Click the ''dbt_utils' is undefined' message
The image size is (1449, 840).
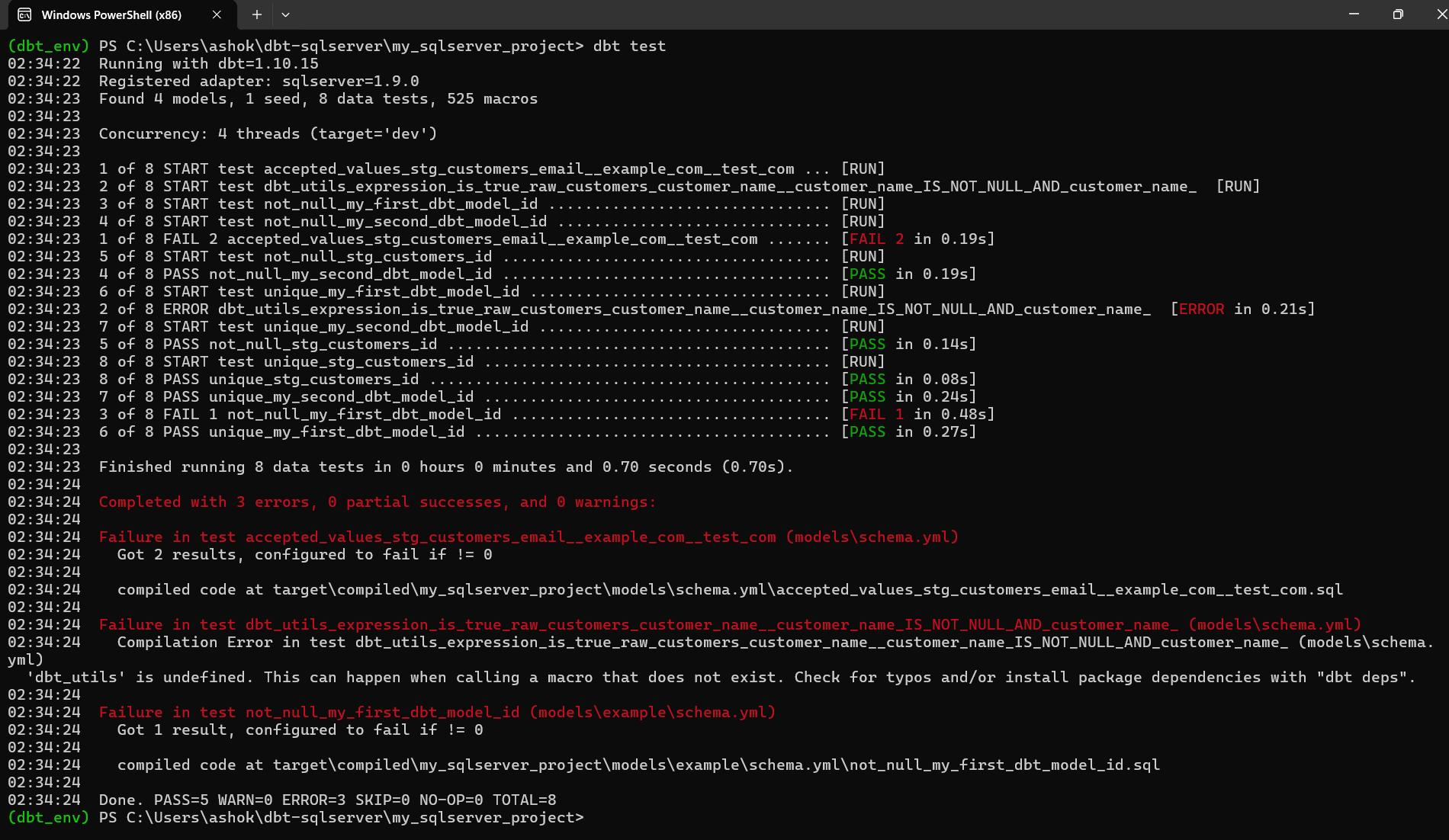721,677
